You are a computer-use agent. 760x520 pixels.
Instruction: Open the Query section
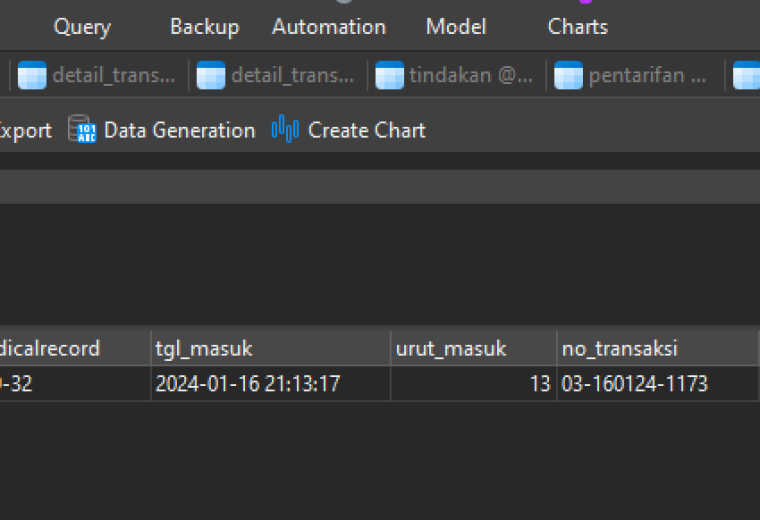tap(82, 27)
